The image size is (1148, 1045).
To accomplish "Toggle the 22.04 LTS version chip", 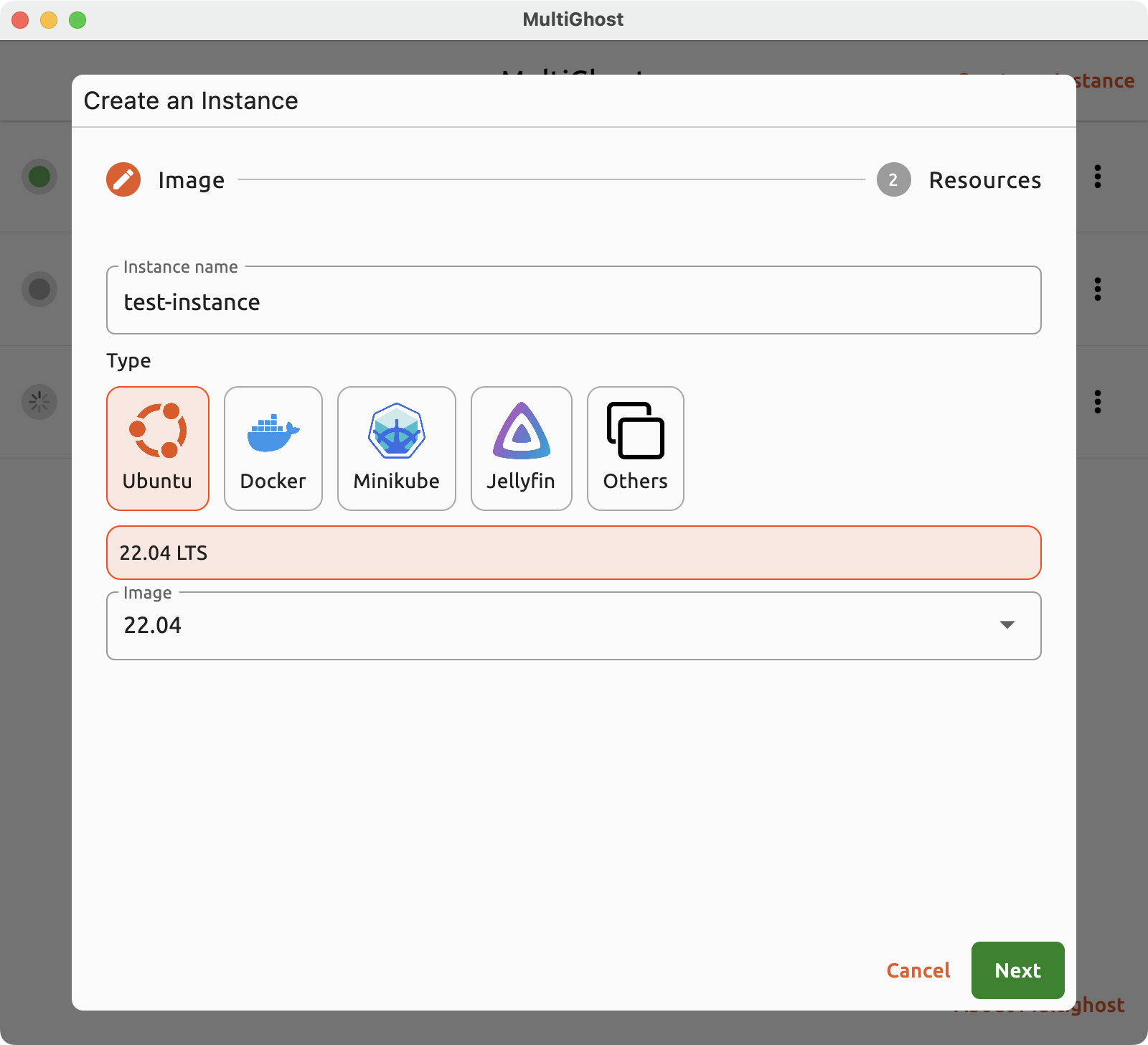I will 573,553.
